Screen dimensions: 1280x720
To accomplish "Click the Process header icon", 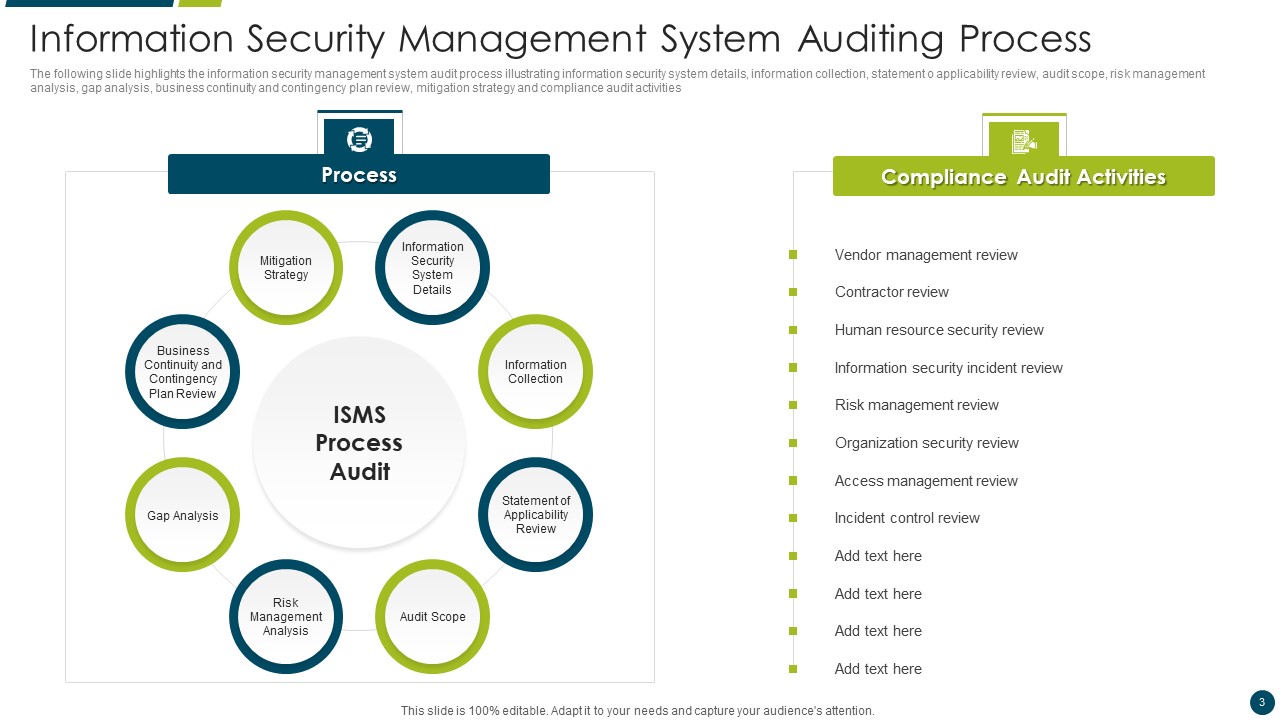I will click(359, 138).
